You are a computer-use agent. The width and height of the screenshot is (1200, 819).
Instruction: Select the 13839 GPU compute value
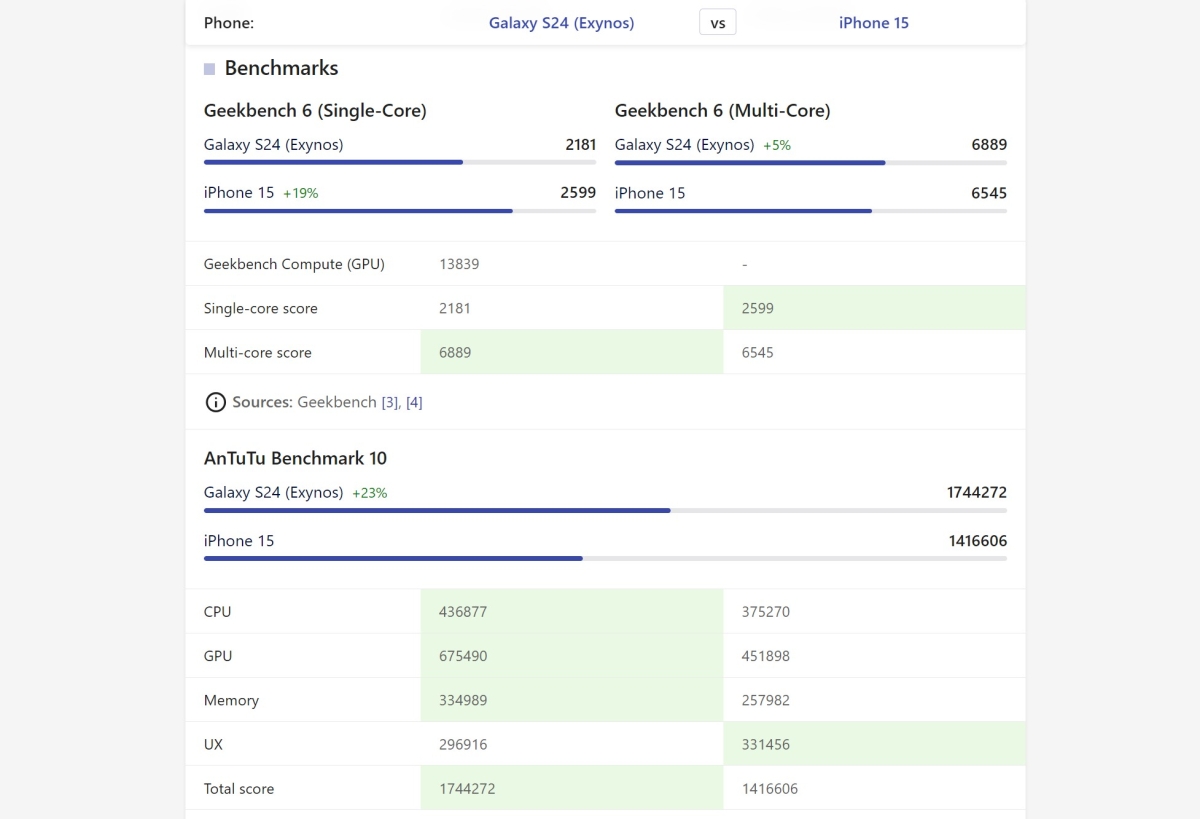459,264
